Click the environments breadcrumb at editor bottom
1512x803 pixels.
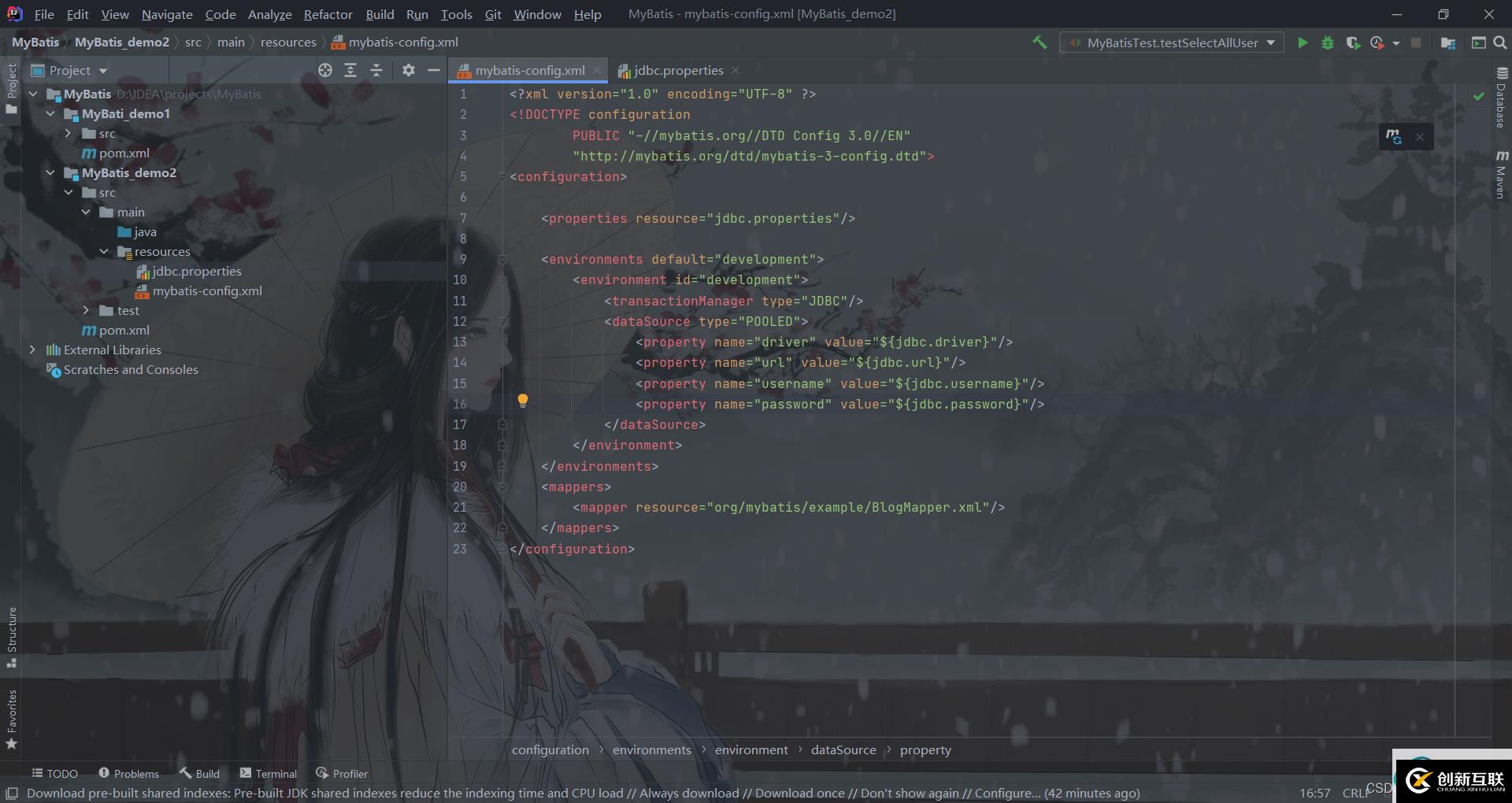coord(651,749)
